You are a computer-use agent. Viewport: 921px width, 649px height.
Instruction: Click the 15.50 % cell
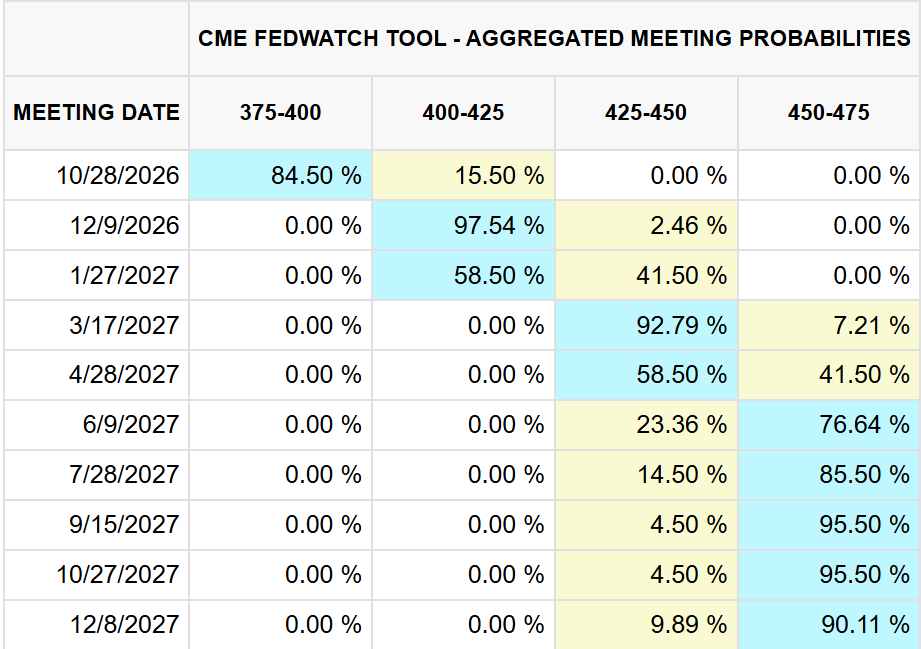[463, 175]
